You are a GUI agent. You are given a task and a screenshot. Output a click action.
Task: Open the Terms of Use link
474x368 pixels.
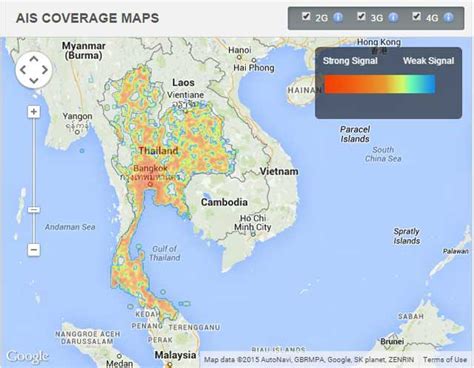[x=445, y=360]
